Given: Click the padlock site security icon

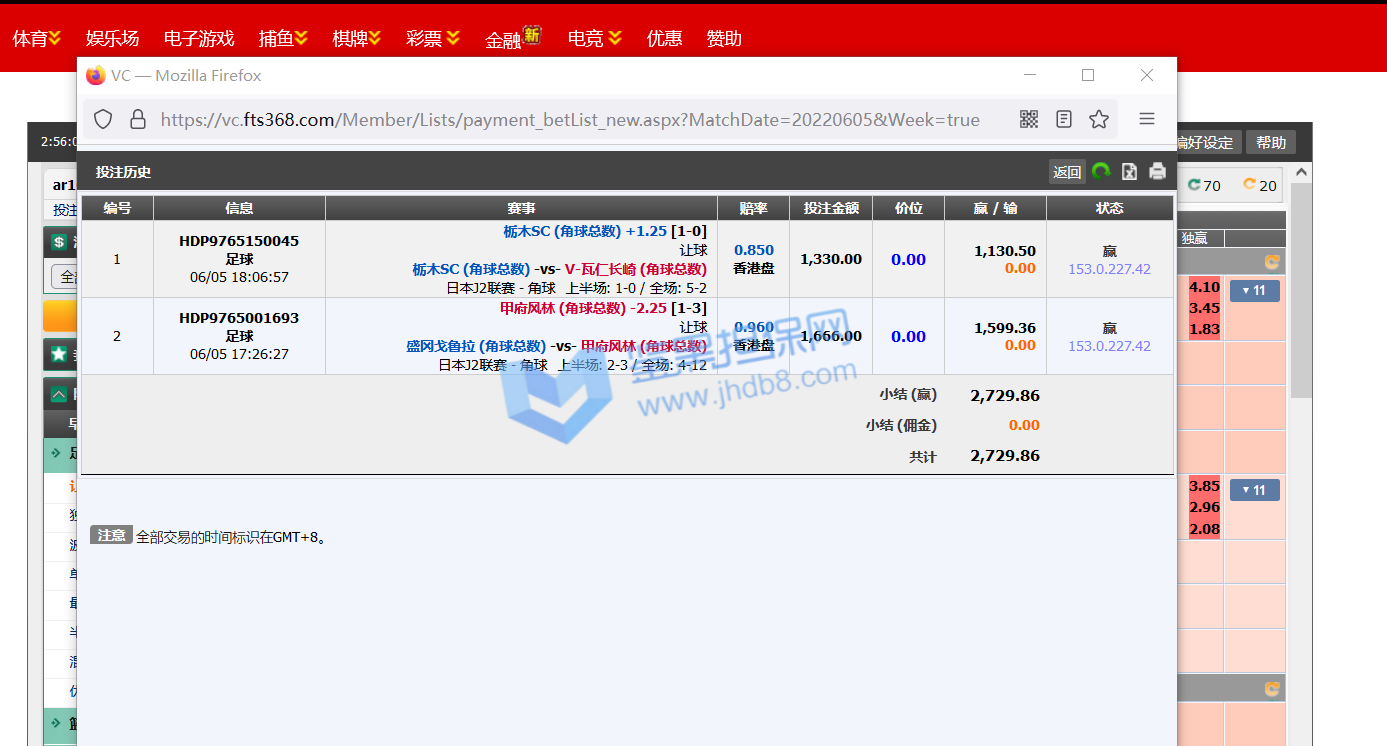Looking at the screenshot, I should tap(138, 120).
